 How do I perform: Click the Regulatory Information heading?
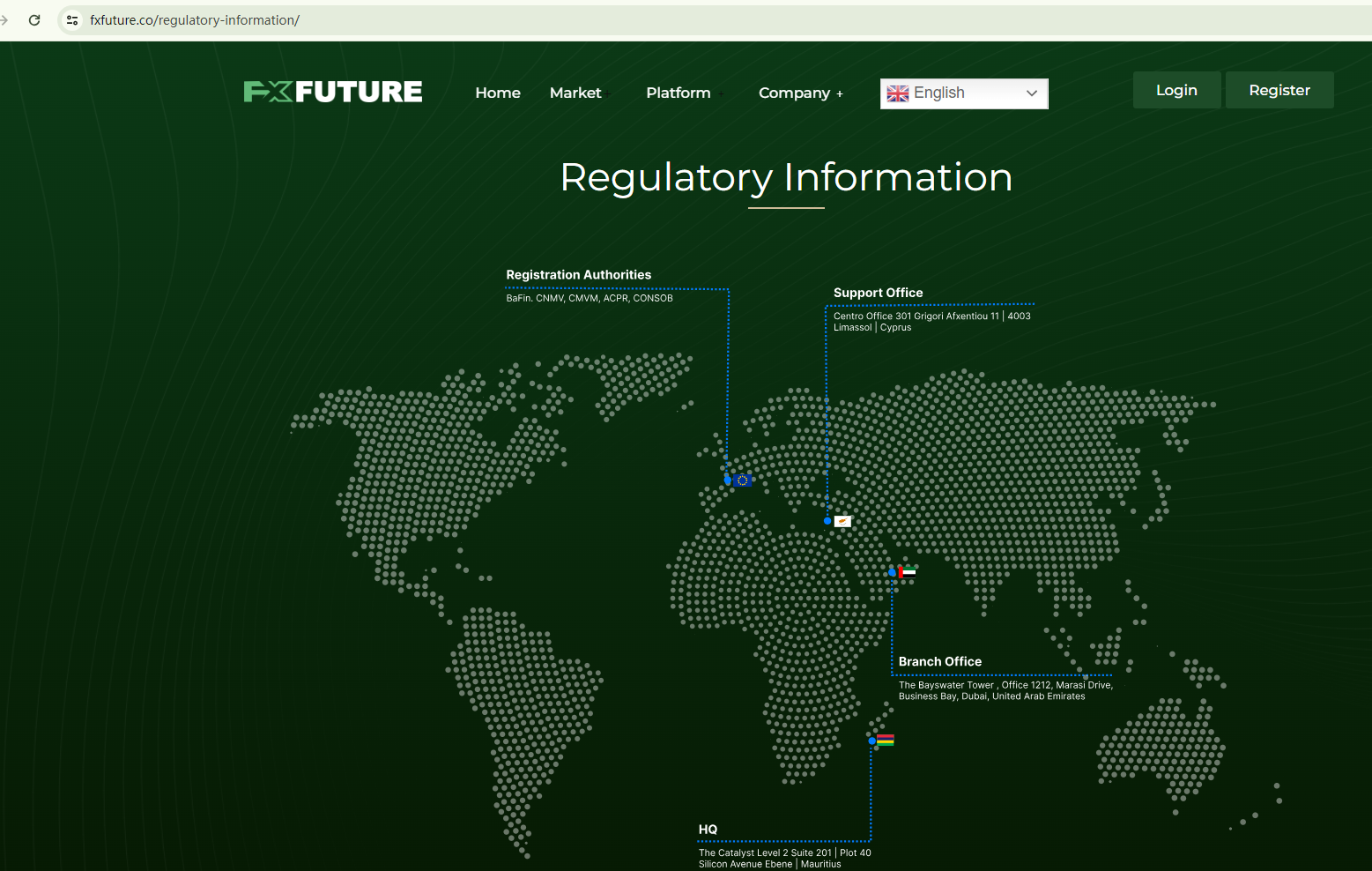point(786,177)
